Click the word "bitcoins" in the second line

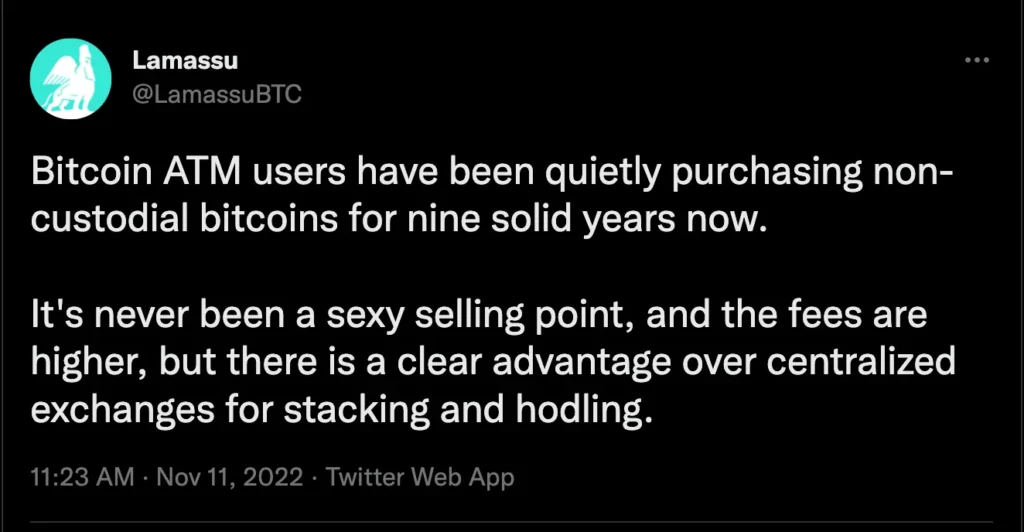click(x=268, y=219)
